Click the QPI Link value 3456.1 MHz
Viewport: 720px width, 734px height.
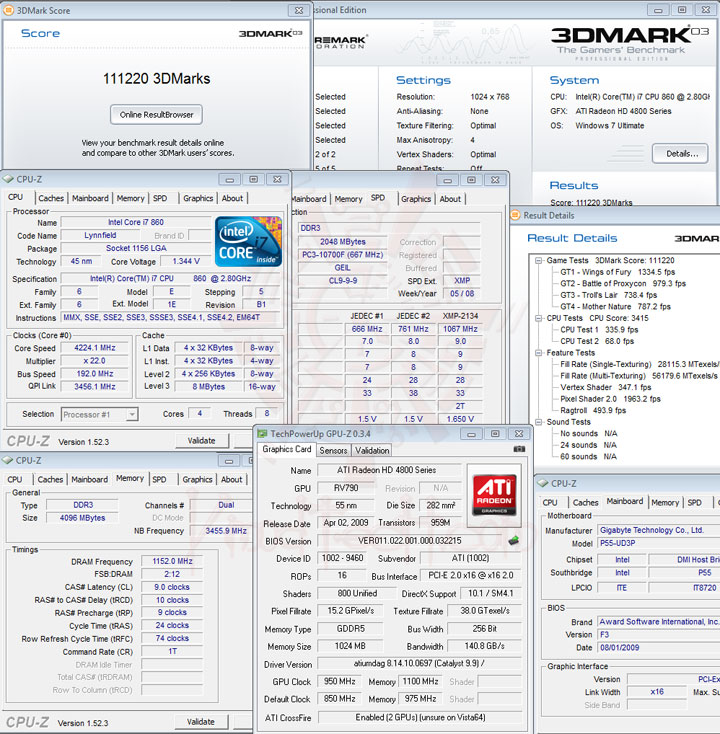coord(95,387)
